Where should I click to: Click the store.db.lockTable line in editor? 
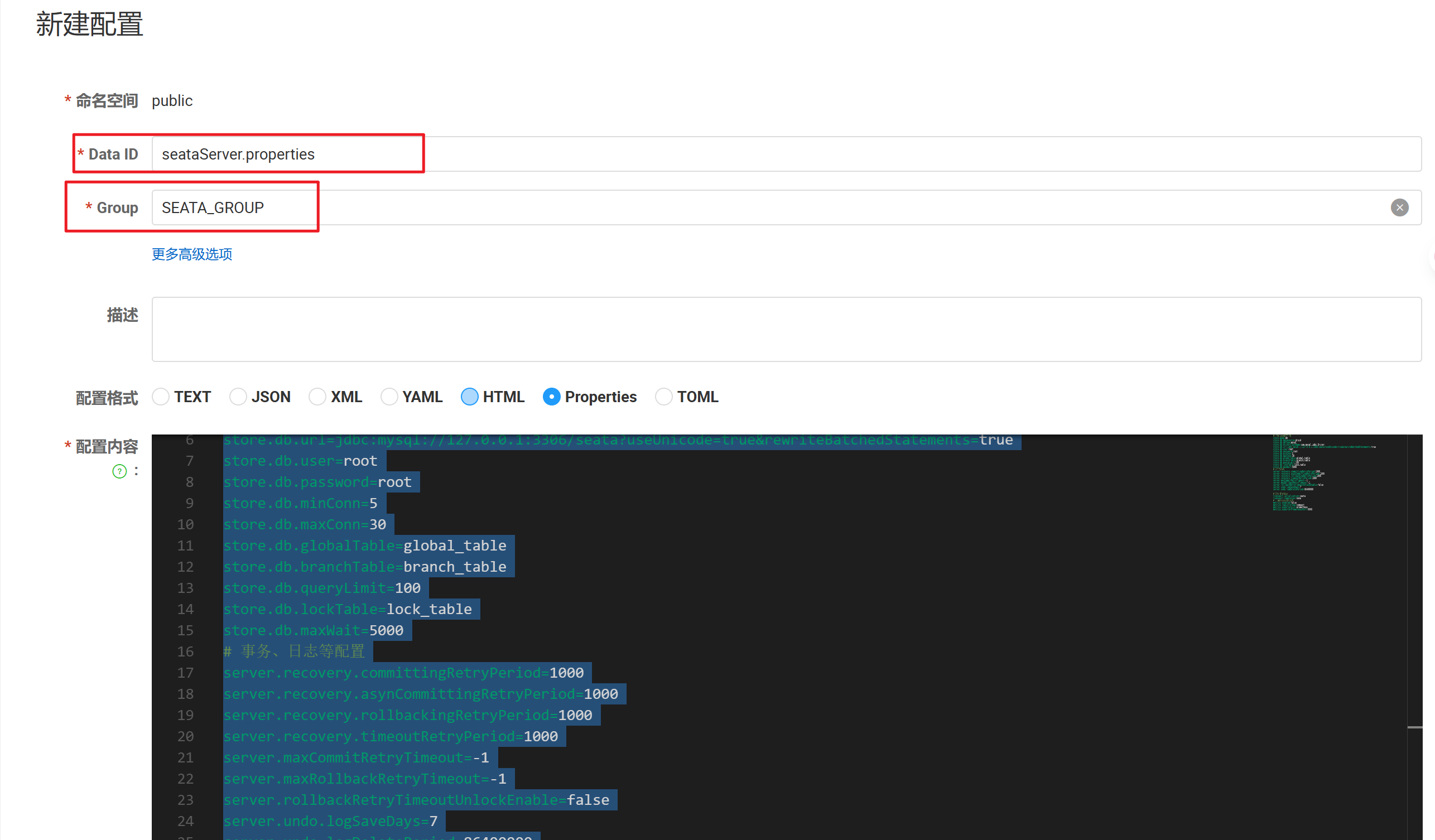pos(348,610)
